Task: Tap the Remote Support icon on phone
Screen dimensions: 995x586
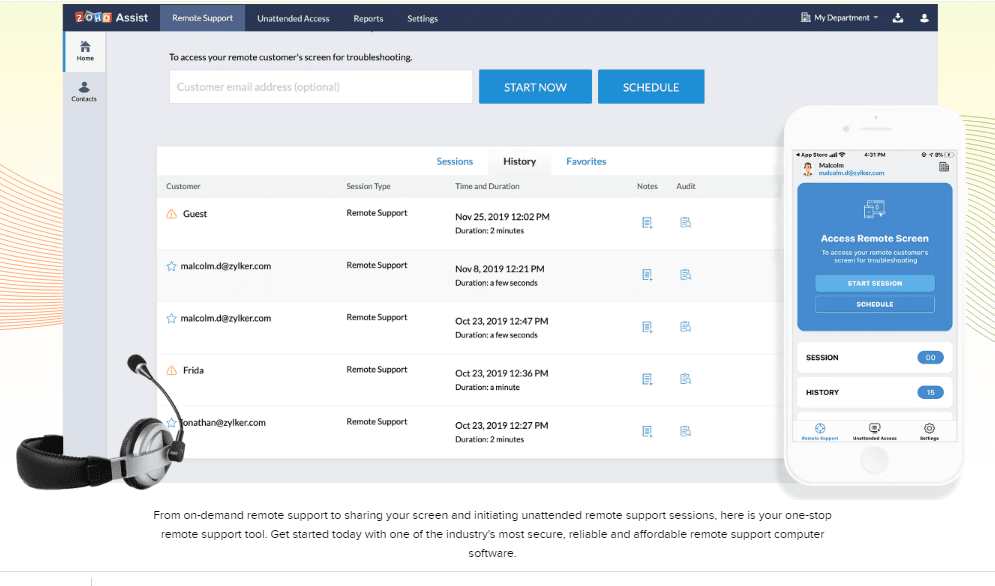Action: pos(820,430)
